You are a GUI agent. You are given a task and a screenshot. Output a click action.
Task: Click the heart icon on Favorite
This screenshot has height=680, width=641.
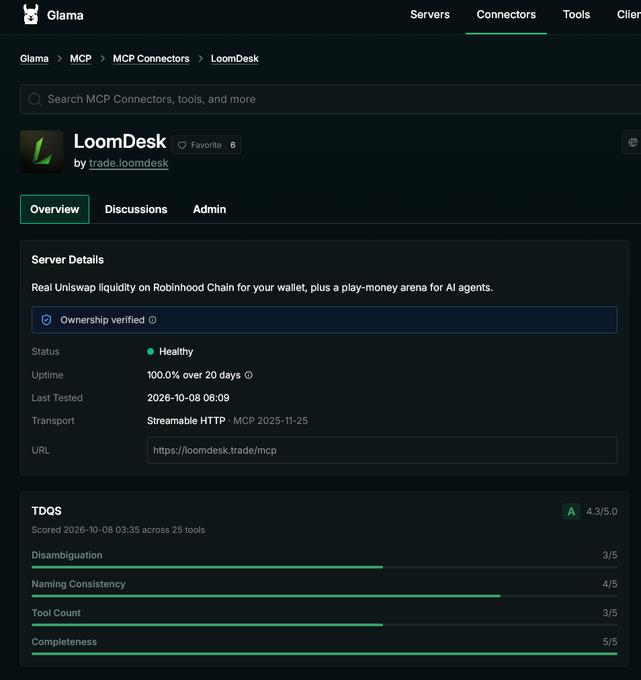[182, 145]
